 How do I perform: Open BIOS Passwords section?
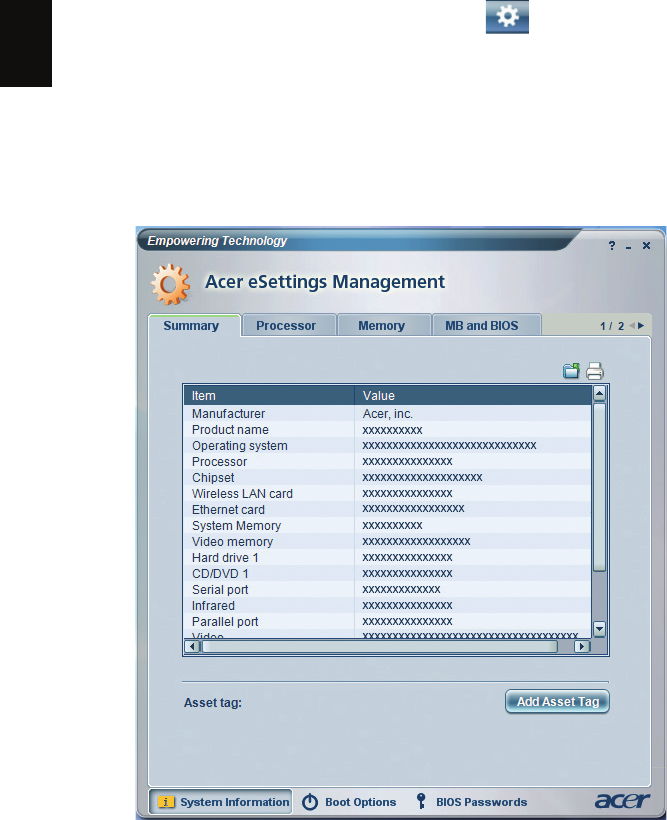tap(471, 801)
